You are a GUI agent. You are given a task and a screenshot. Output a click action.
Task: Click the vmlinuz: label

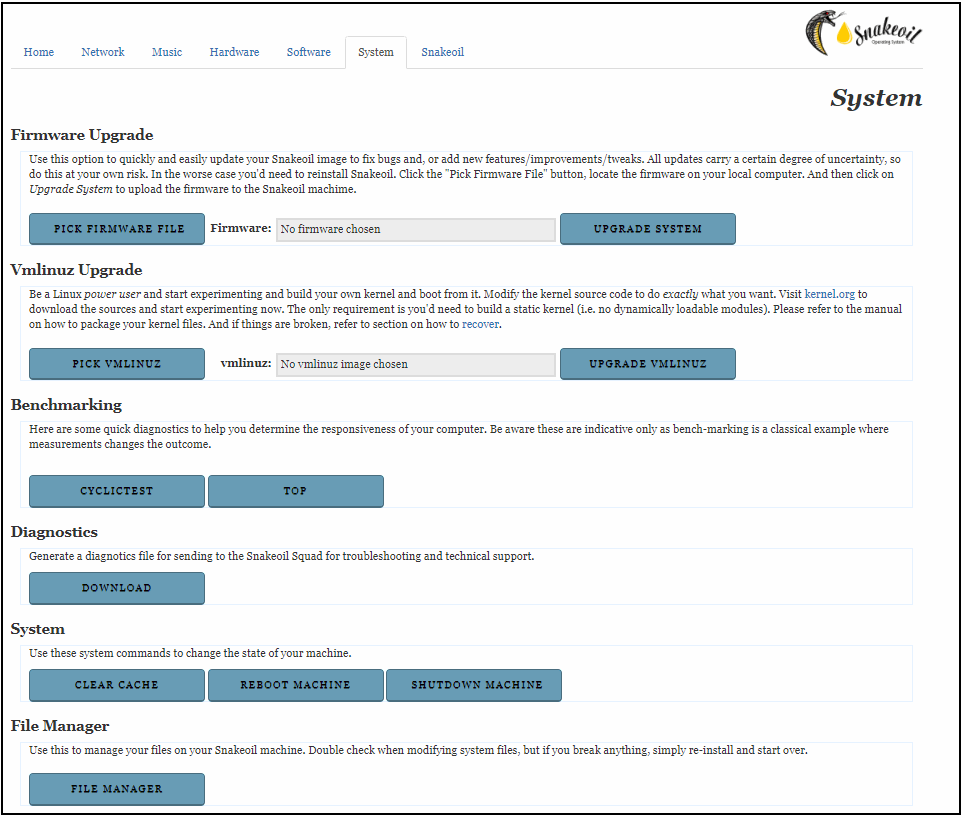tap(246, 363)
